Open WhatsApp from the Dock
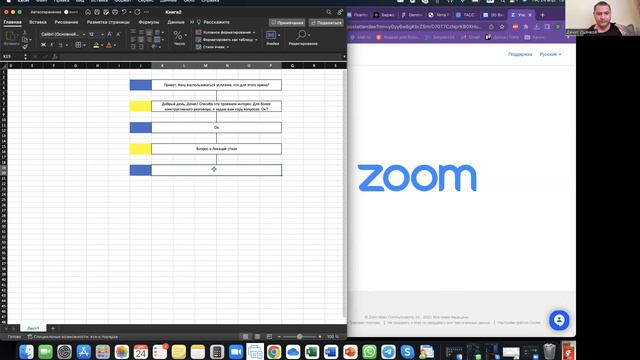This screenshot has width=640, height=360. tap(369, 351)
